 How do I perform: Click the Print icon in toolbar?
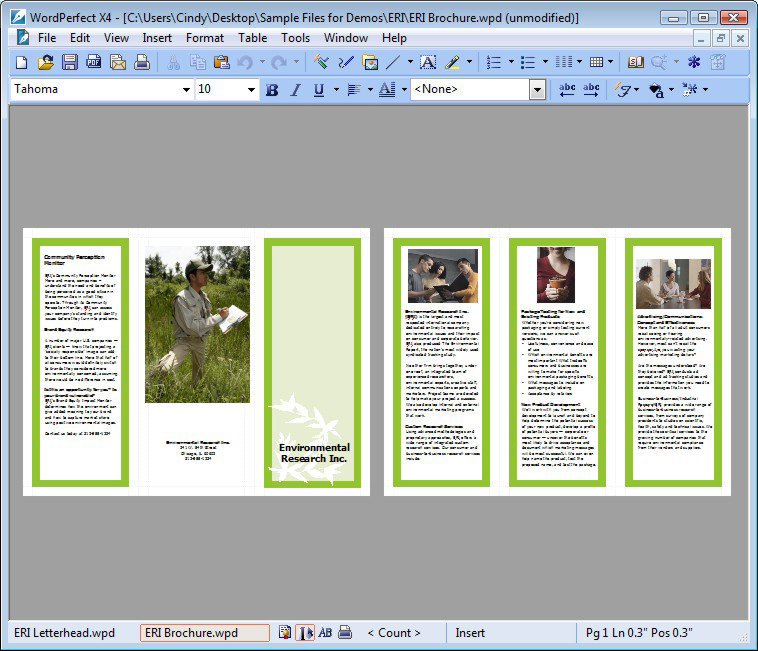[142, 62]
